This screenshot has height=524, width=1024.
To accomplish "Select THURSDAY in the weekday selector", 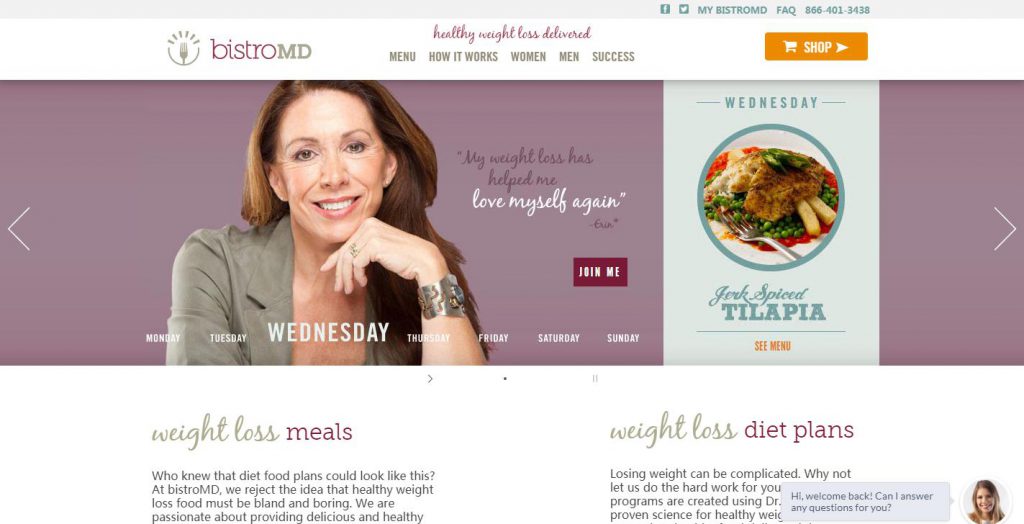I will point(428,338).
